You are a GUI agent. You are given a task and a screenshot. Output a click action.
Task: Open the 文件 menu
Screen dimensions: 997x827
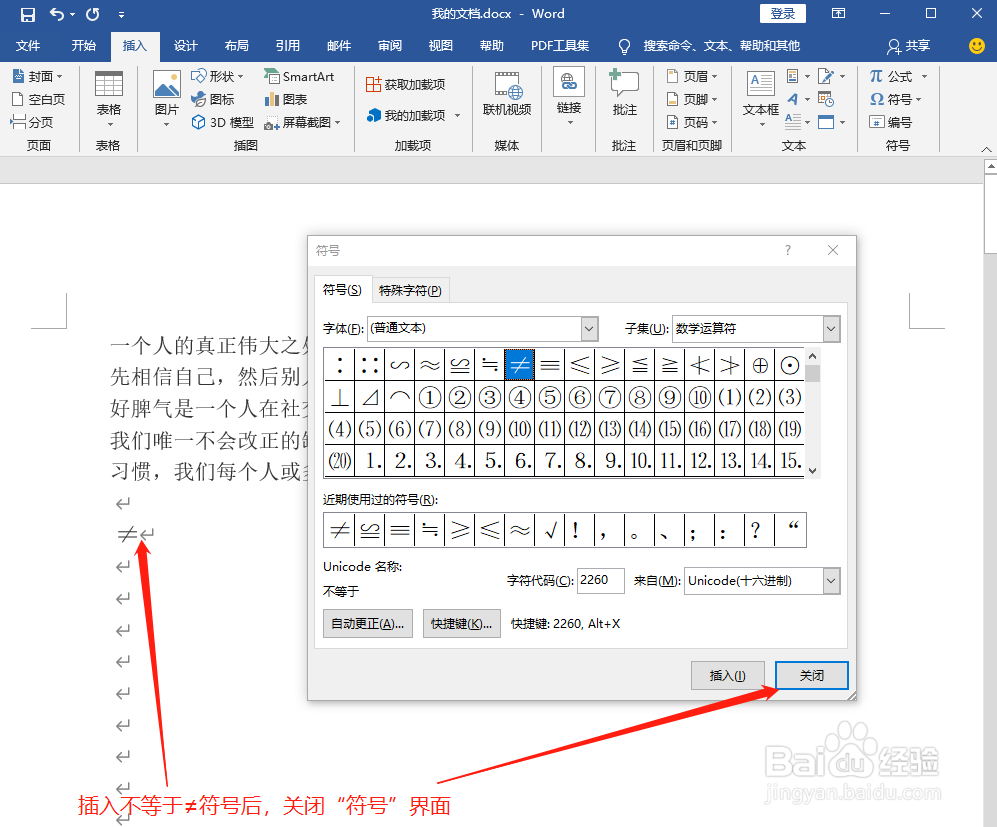(28, 46)
